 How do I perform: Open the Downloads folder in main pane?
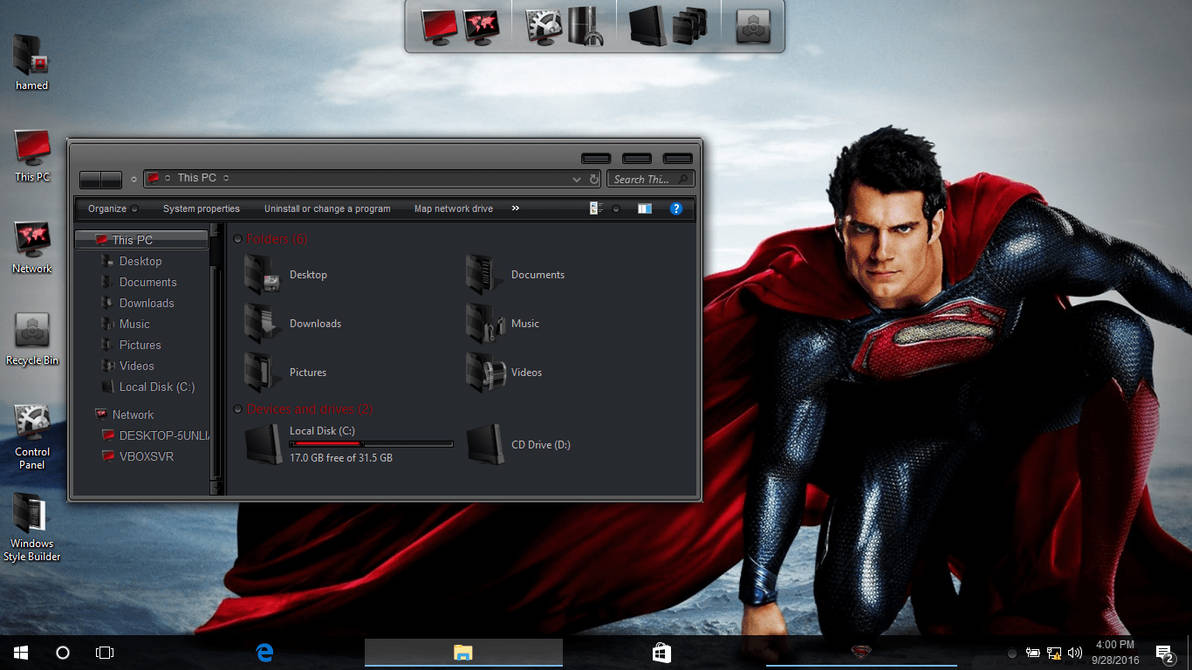click(262, 323)
